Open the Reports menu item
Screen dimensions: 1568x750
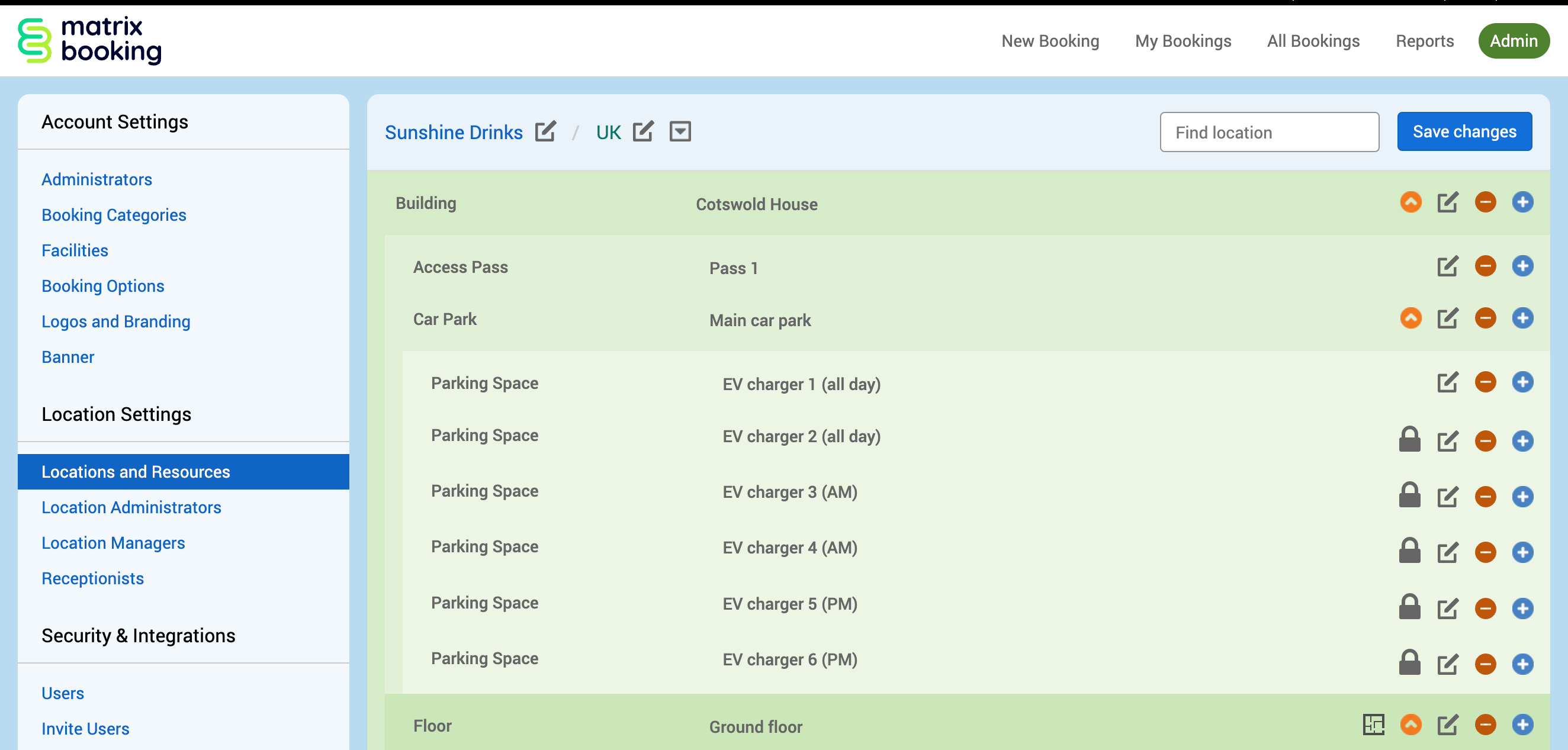[1424, 41]
